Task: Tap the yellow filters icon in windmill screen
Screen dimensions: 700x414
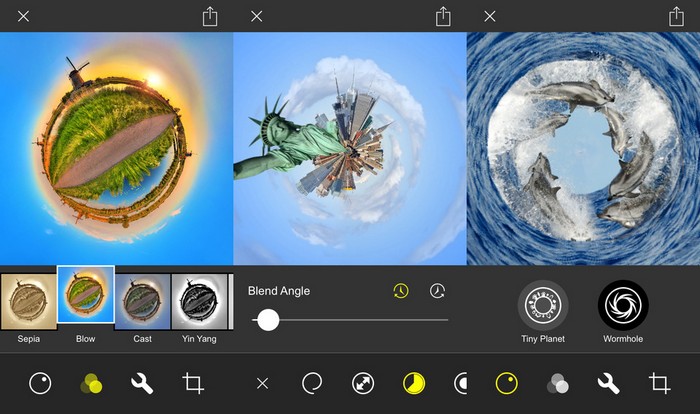Action: [x=91, y=383]
